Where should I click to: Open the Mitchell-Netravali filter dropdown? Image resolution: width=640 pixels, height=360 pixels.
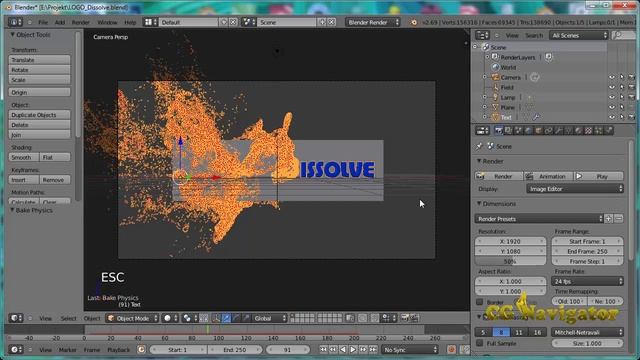pyautogui.click(x=587, y=332)
